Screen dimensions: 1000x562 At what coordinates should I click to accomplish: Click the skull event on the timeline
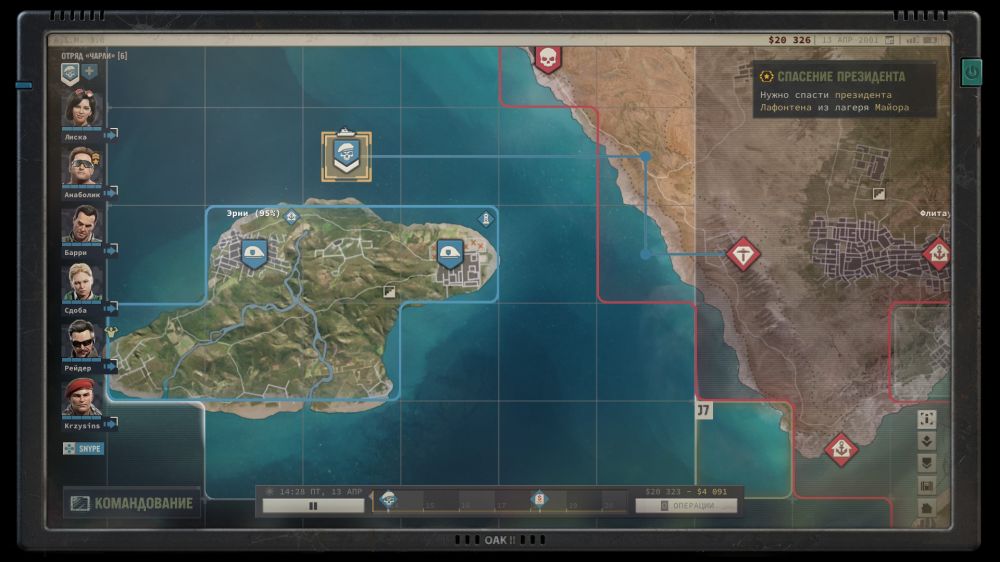(388, 499)
